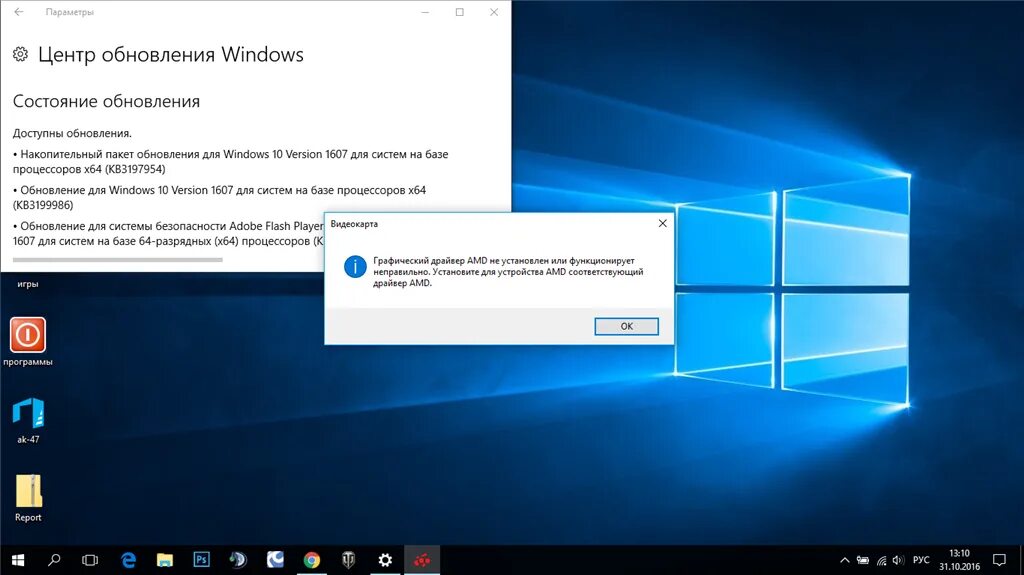Open the Windows Start menu
Image resolution: width=1024 pixels, height=575 pixels.
18,560
